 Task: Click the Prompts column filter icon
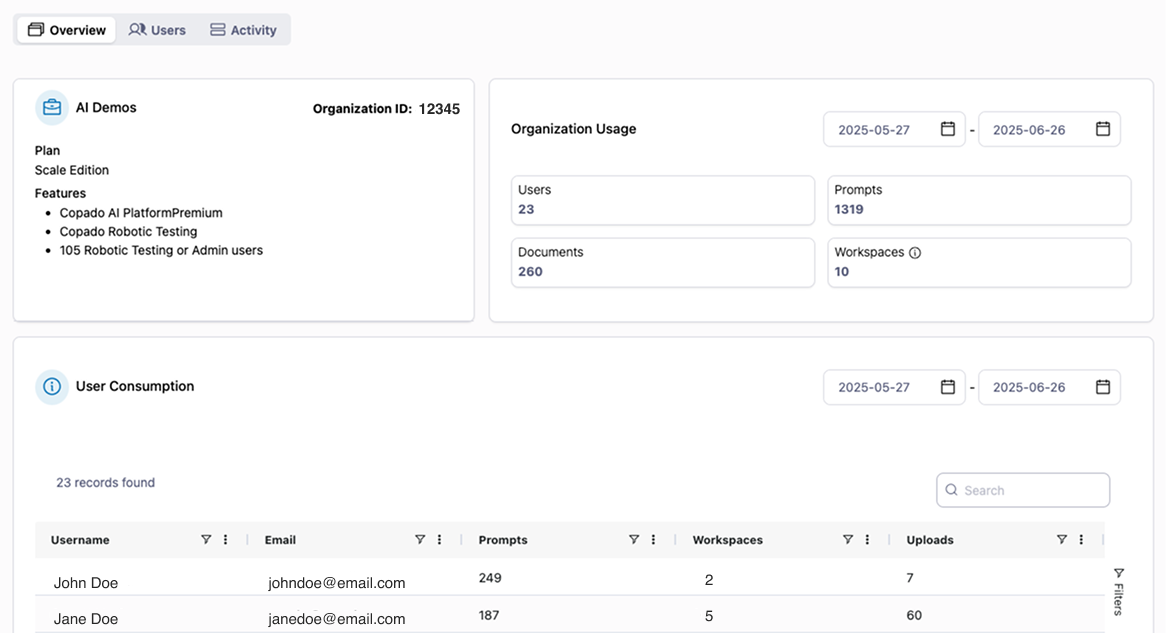tap(634, 540)
